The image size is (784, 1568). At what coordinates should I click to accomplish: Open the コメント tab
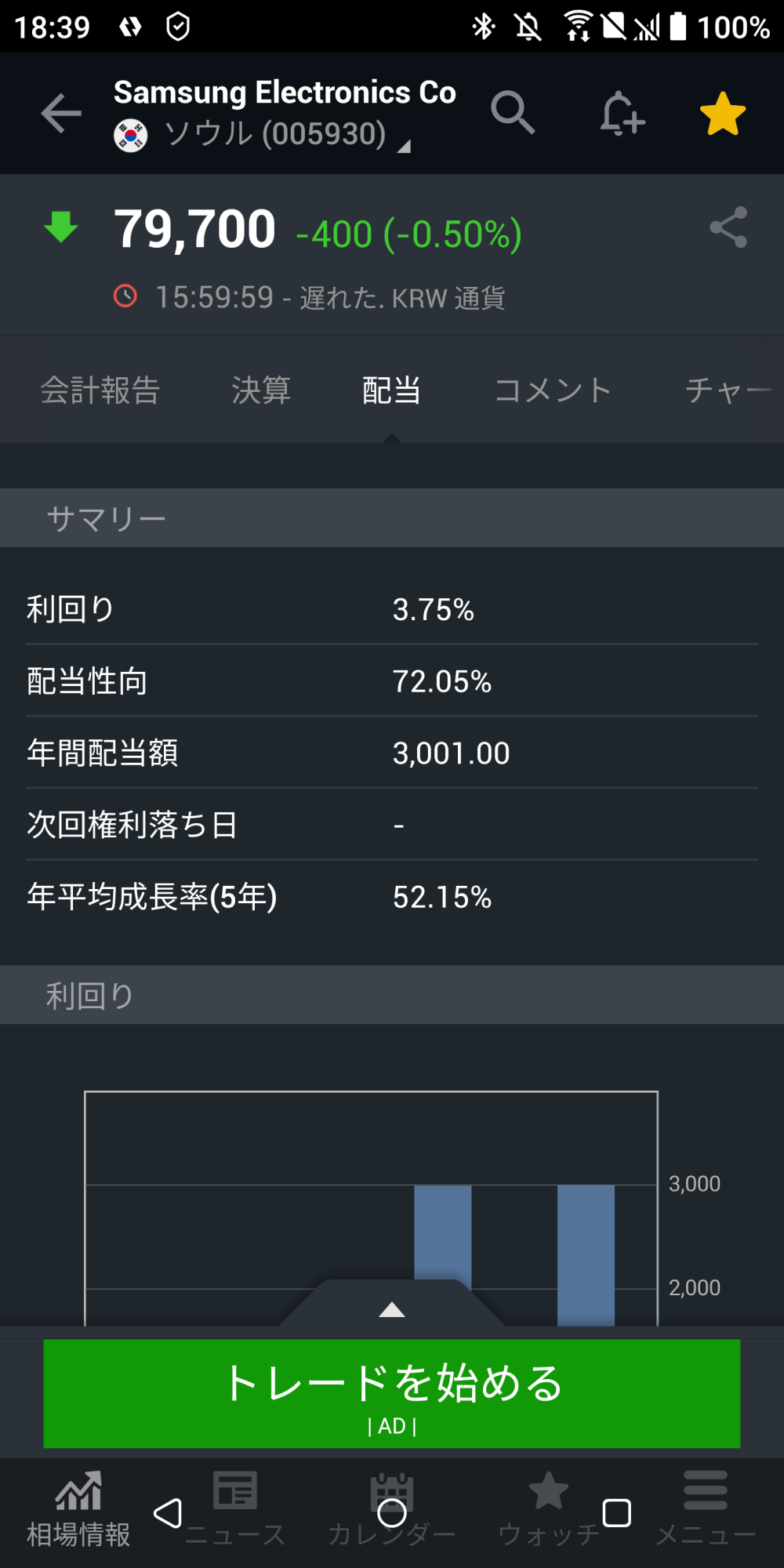click(553, 390)
